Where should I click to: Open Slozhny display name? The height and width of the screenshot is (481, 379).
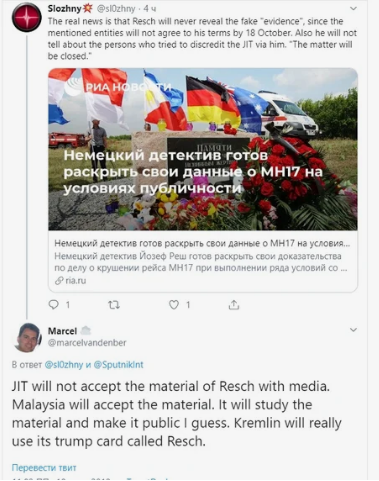pos(65,9)
